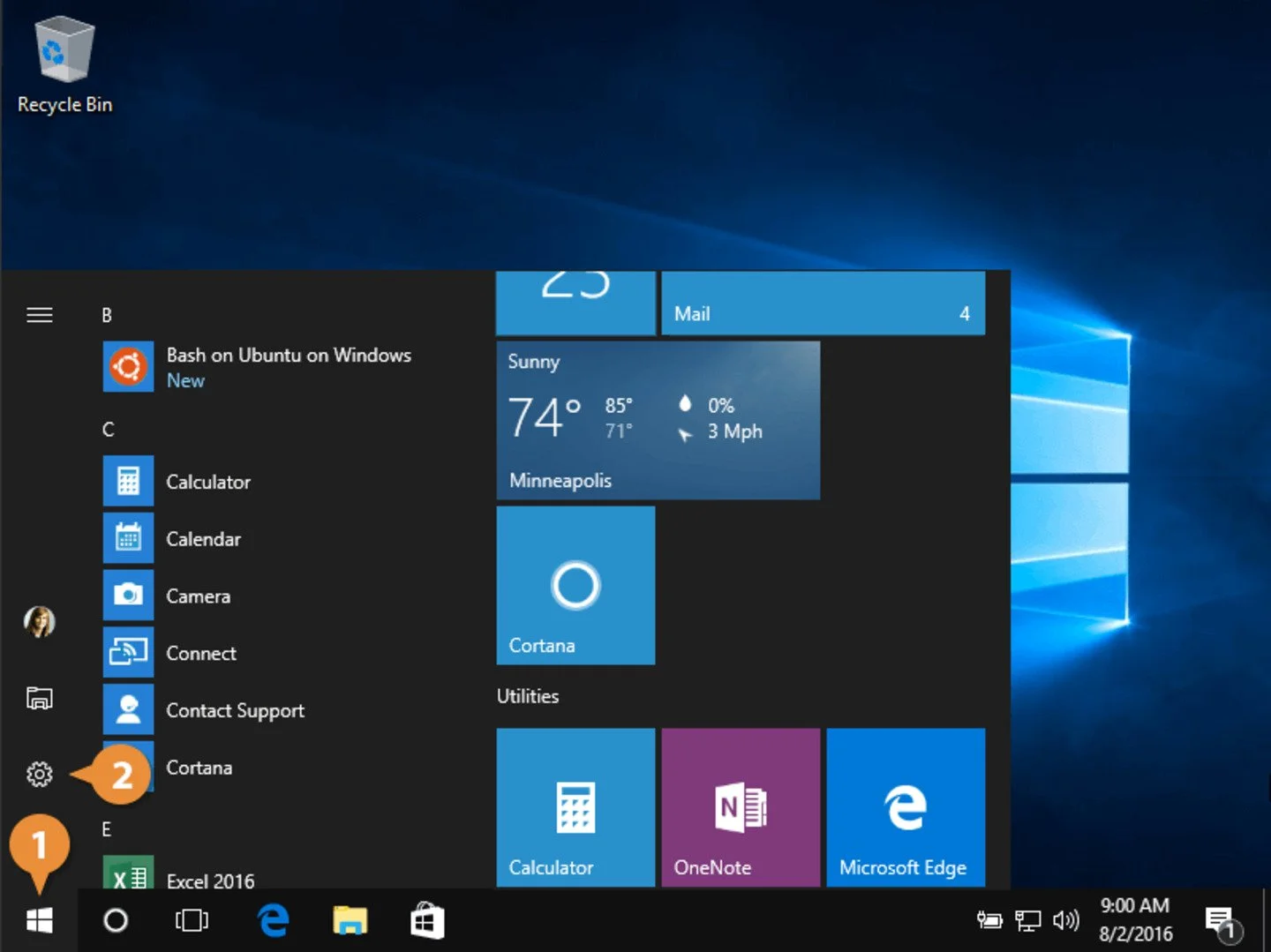
Task: Open the Microsoft Edge tile
Action: coord(906,807)
